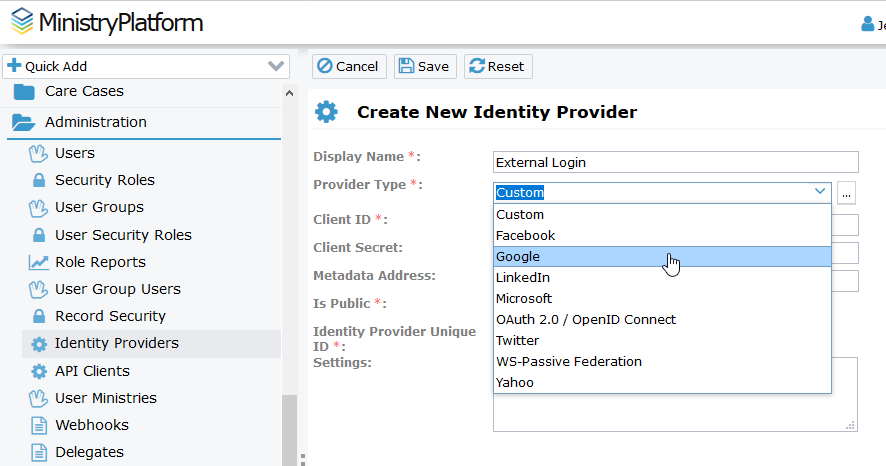Go to User Ministries page

106,398
